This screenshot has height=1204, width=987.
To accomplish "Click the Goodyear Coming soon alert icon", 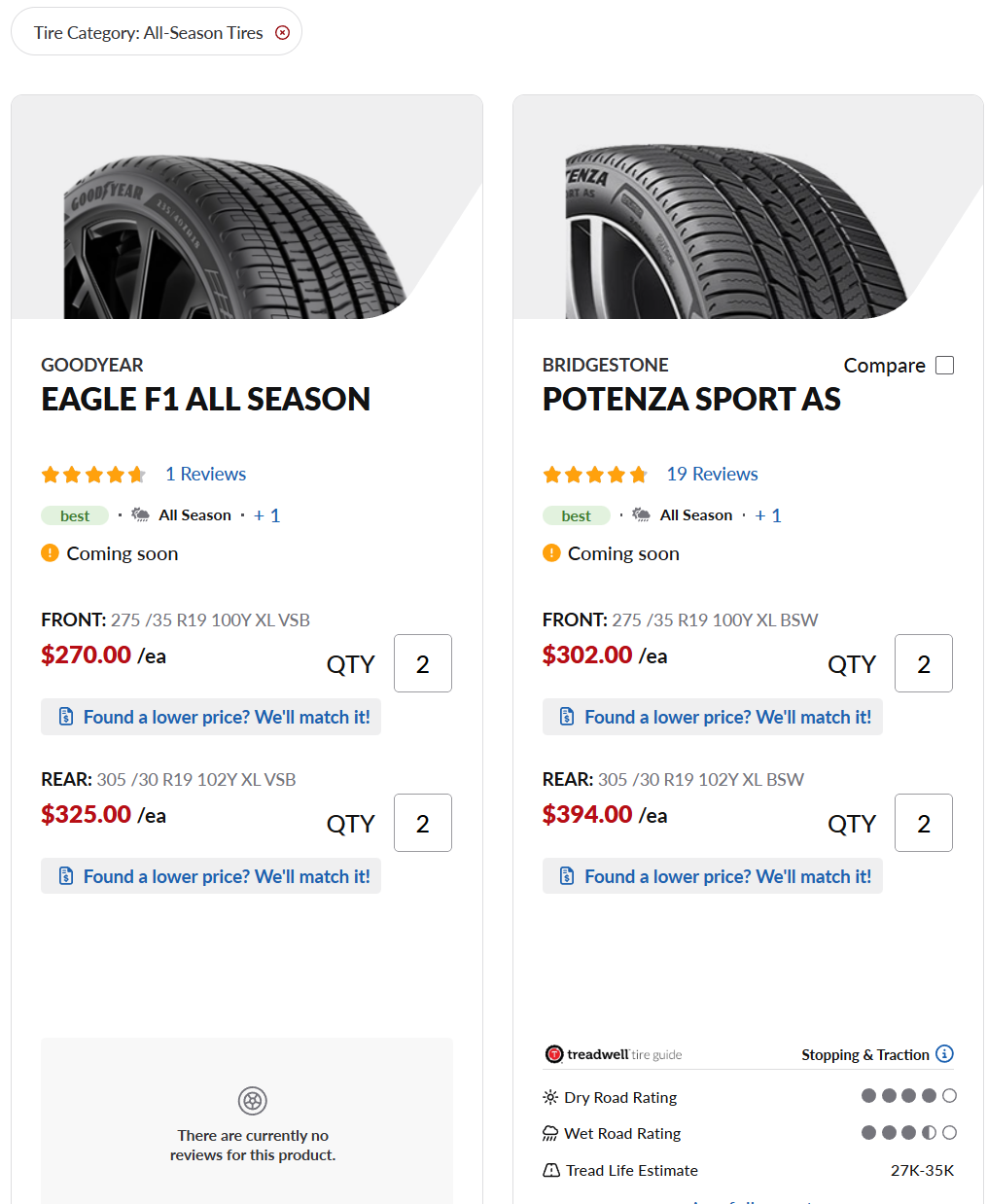I will point(51,553).
